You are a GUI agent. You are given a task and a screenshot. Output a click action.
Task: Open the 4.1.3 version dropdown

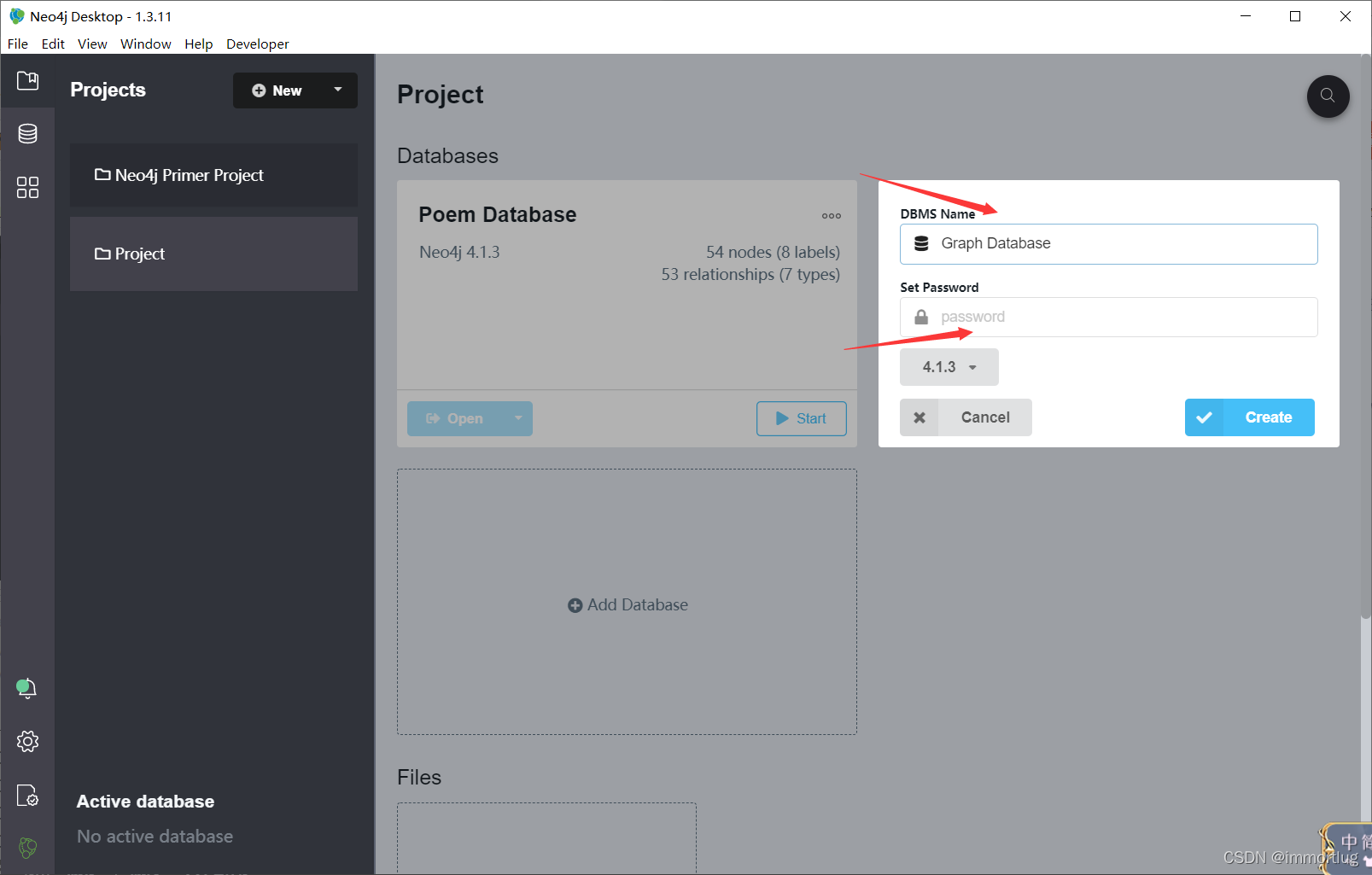[x=949, y=367]
